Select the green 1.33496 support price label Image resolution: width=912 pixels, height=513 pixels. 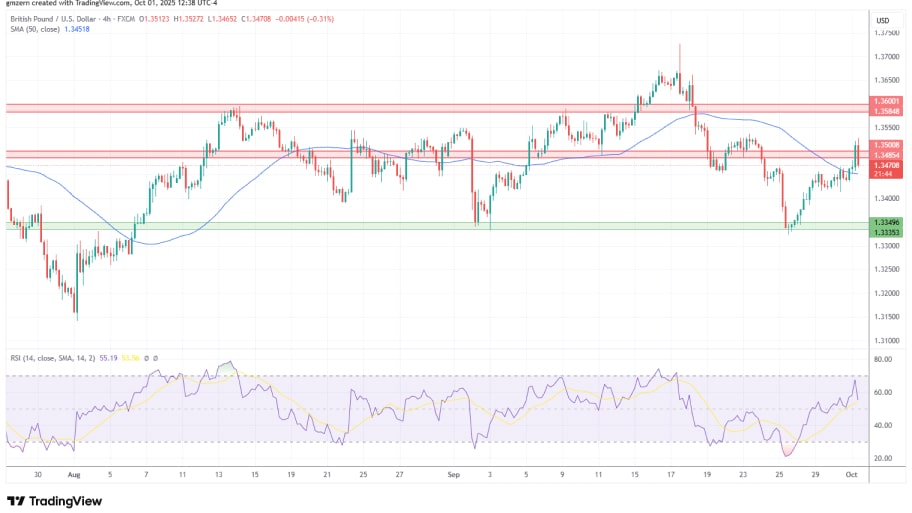pos(886,222)
